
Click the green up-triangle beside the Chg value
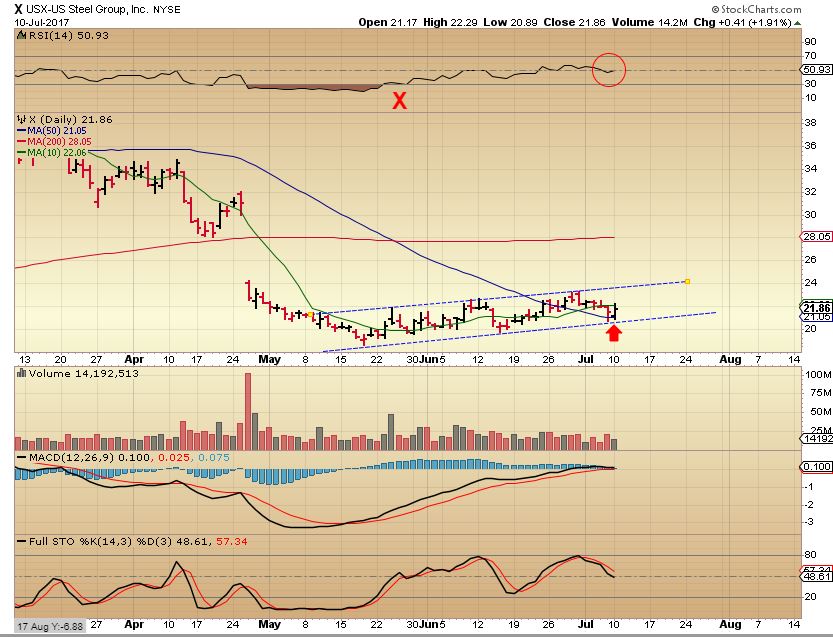coord(797,23)
